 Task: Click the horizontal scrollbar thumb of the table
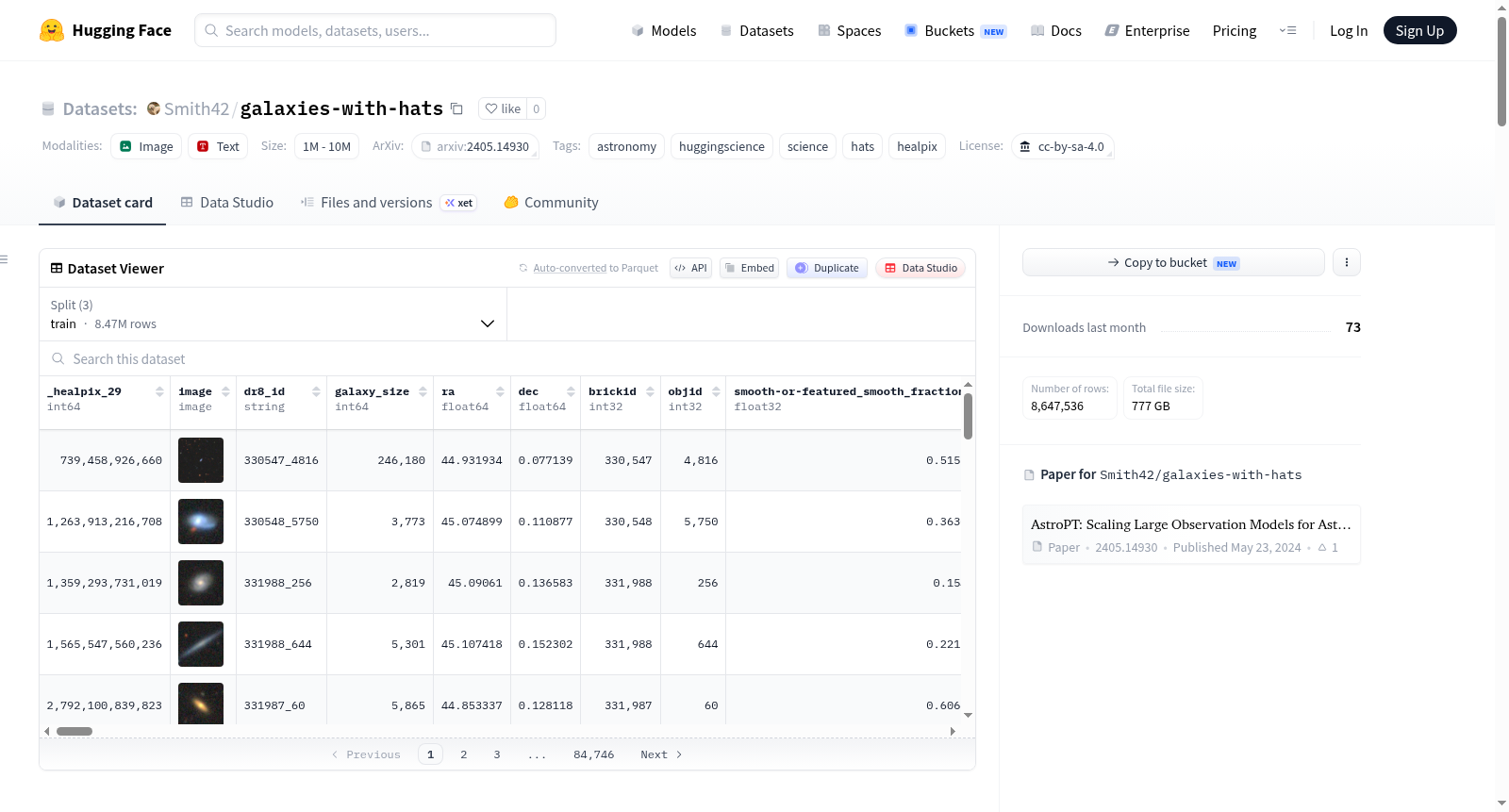(75, 731)
